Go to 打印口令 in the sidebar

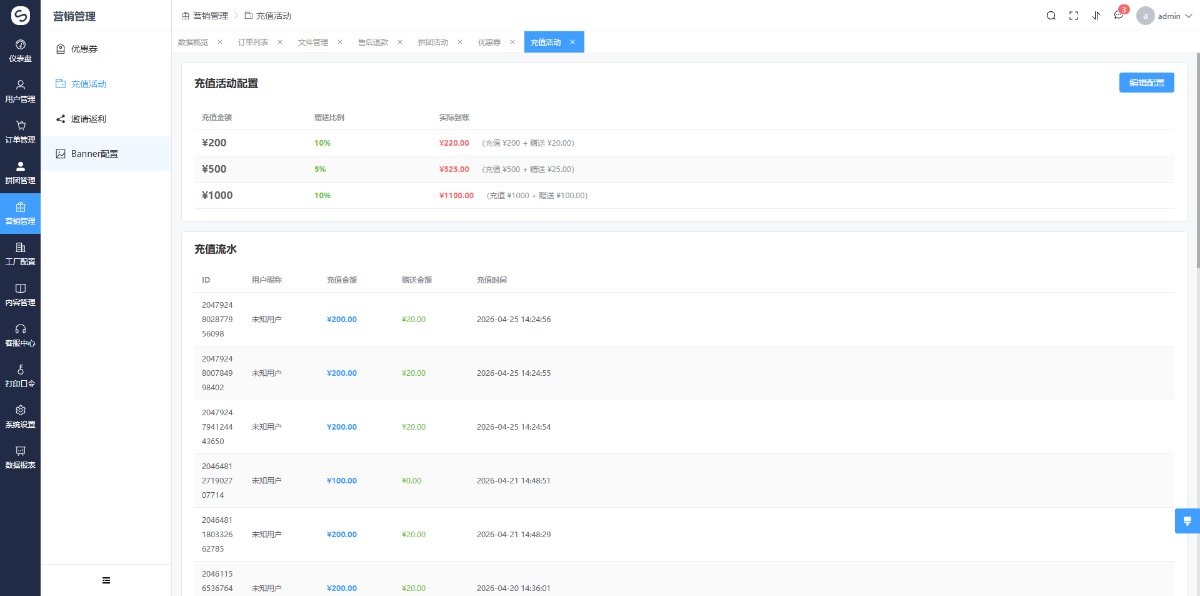(x=20, y=376)
